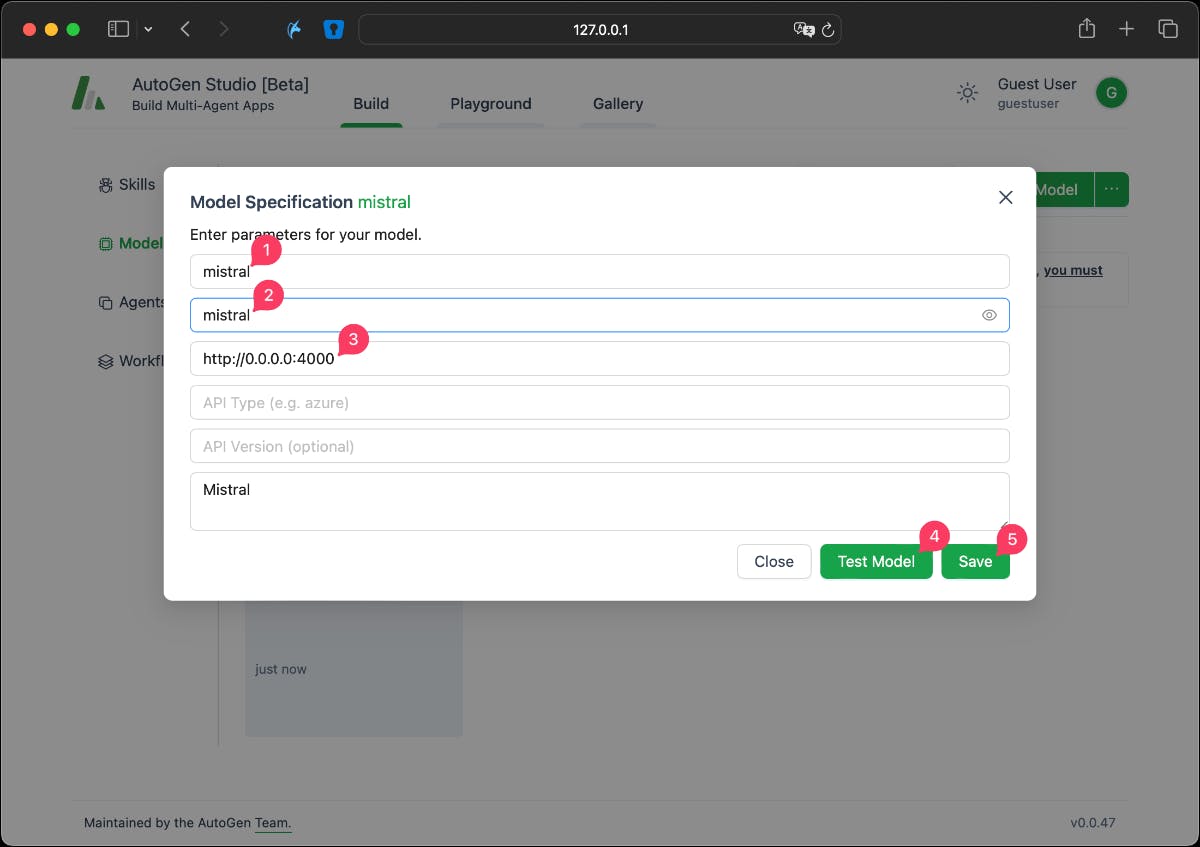Switch to the Gallery tab
Screen dimensions: 1200x847
pyautogui.click(x=618, y=103)
